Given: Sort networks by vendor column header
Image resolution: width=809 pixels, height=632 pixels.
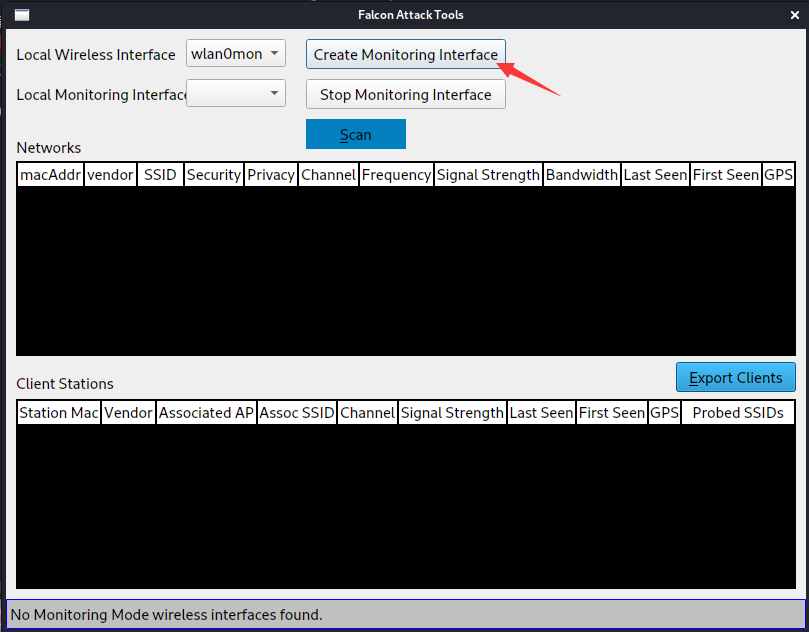Looking at the screenshot, I should (110, 175).
